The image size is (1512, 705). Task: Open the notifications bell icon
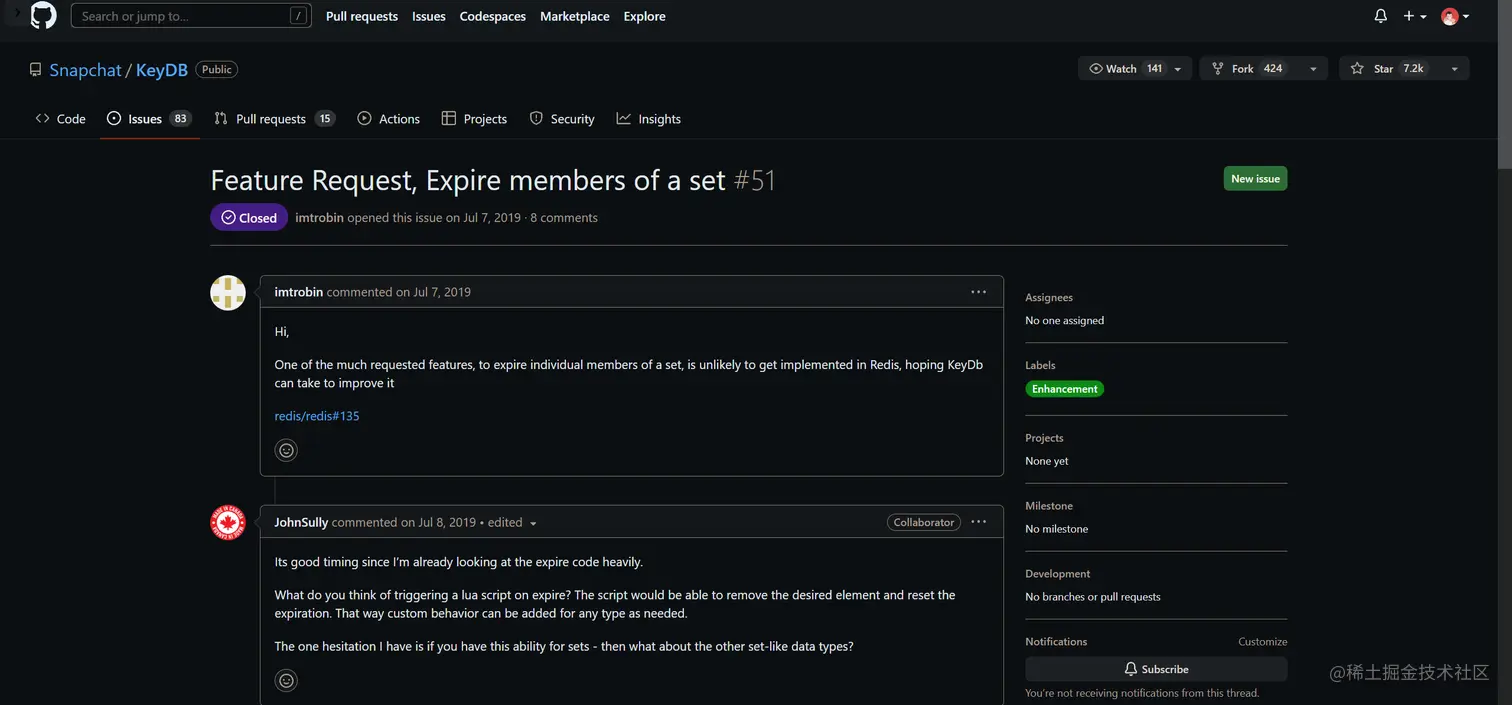point(1380,16)
